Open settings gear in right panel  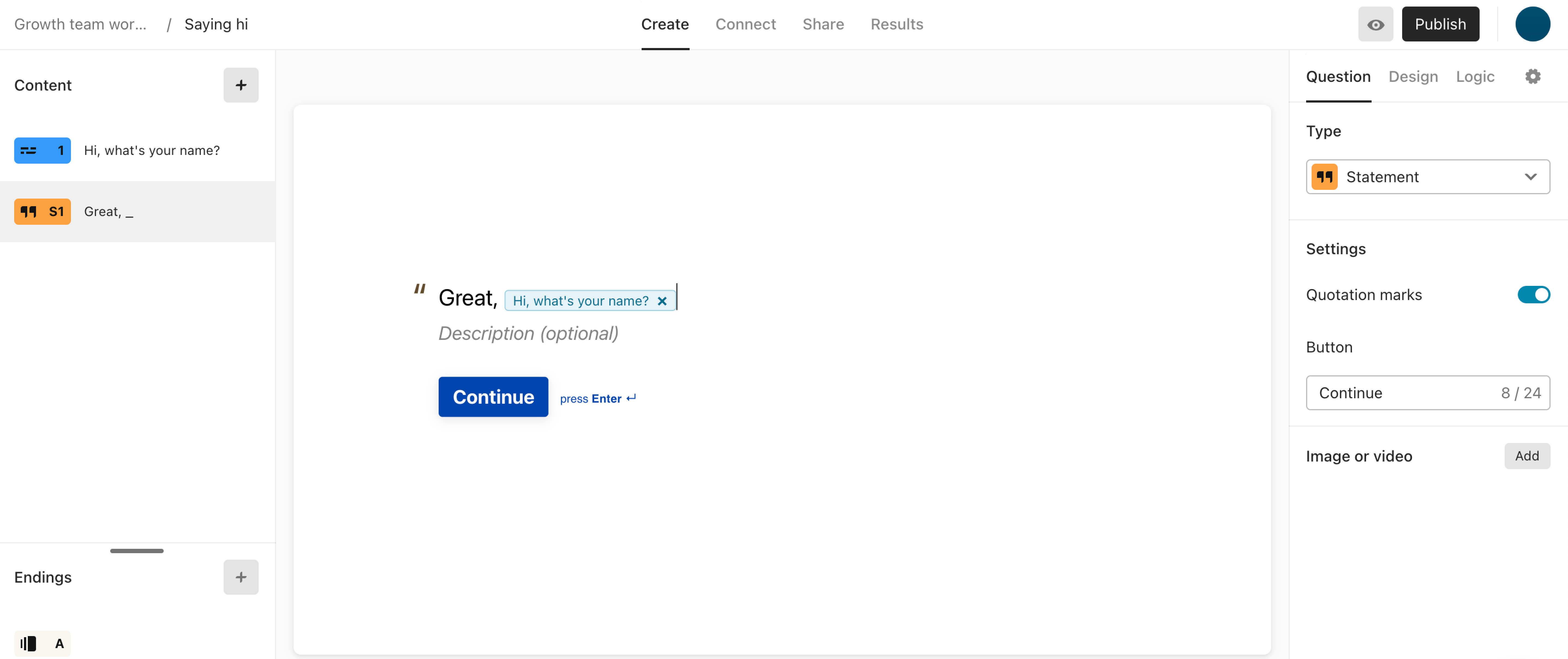(x=1533, y=77)
